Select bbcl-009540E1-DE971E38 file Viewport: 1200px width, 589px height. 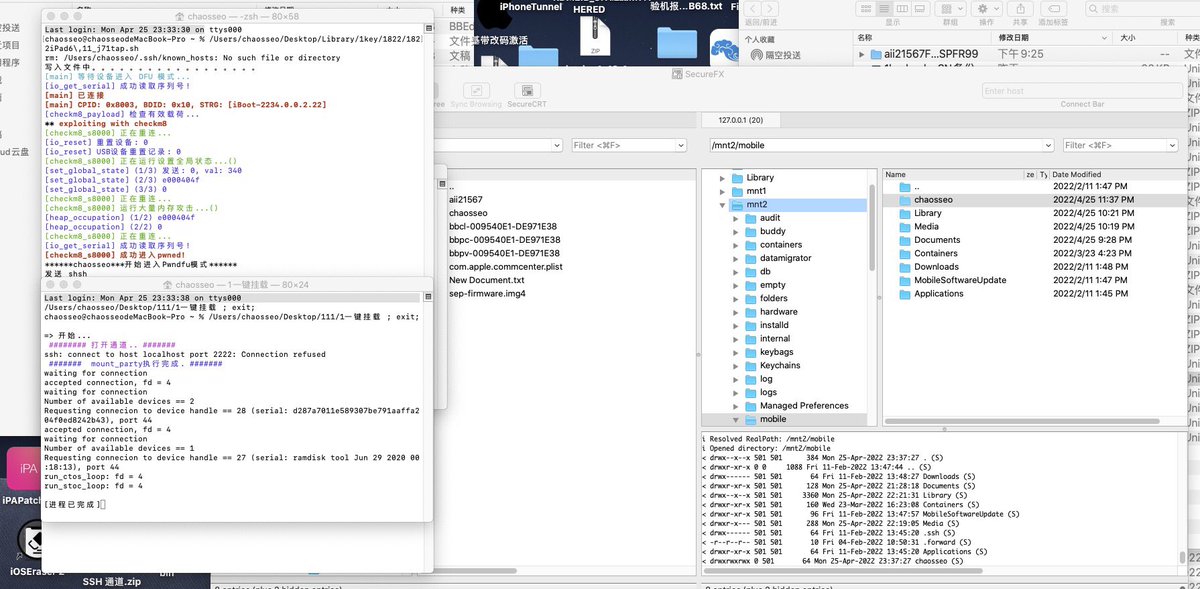tap(504, 227)
